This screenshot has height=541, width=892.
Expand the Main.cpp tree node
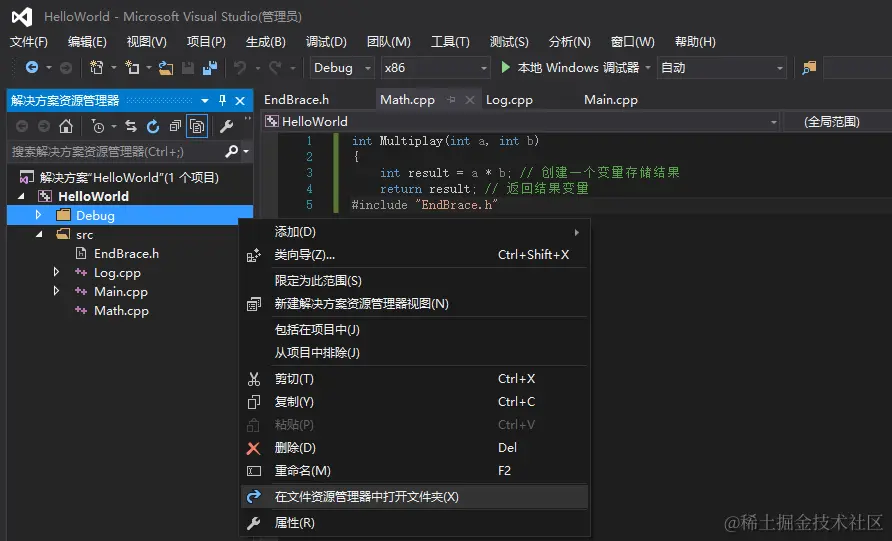click(x=56, y=291)
